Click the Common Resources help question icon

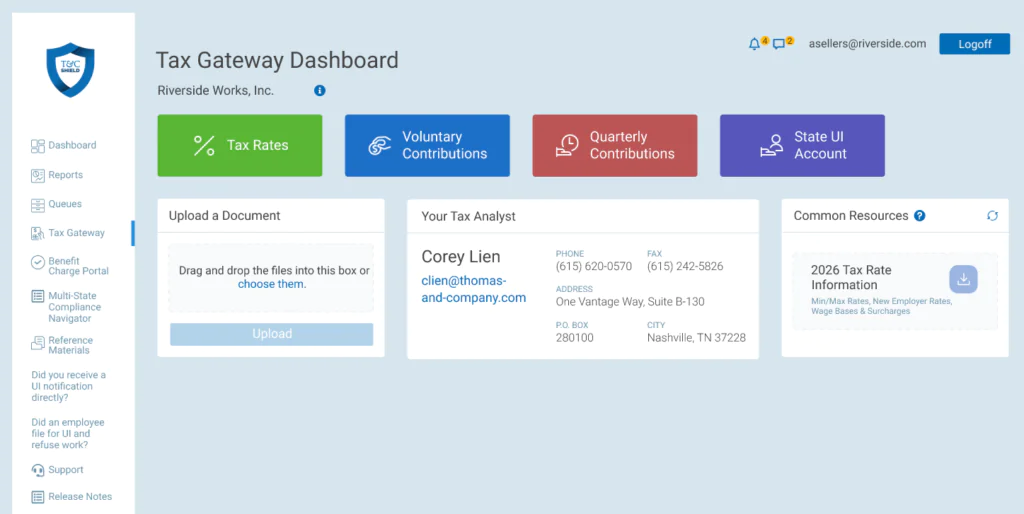click(920, 216)
